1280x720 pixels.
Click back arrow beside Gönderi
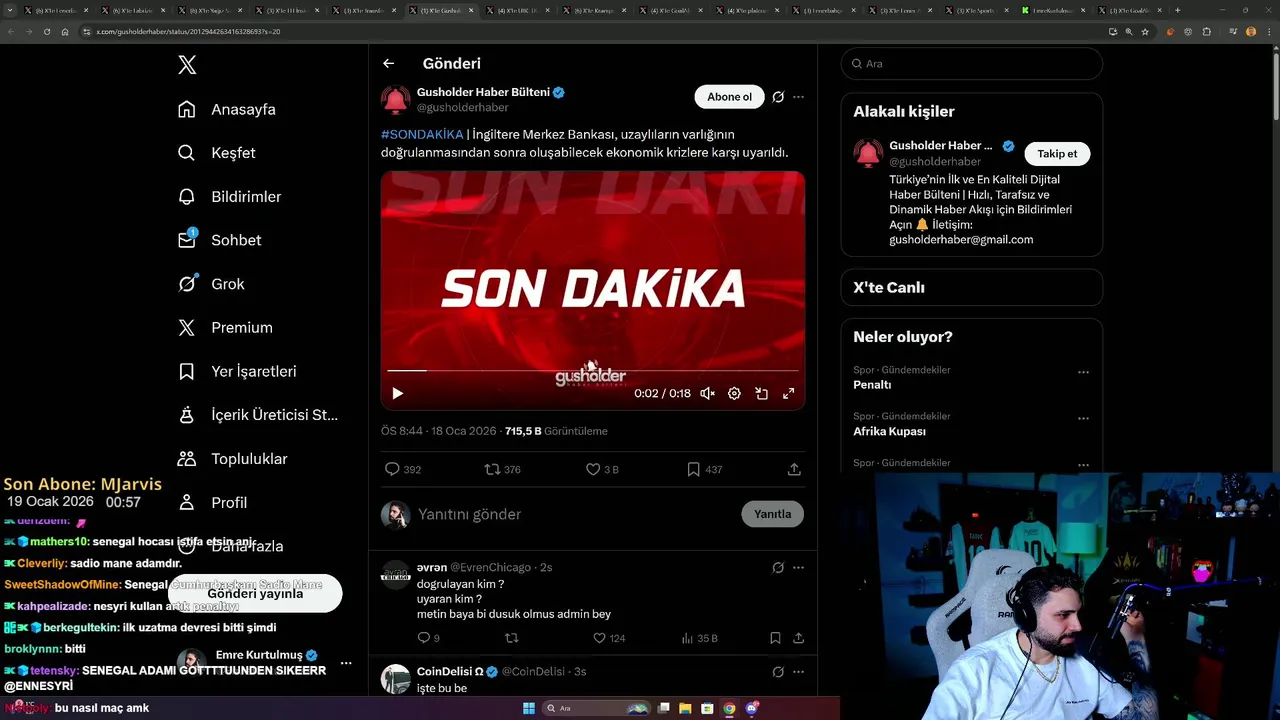click(389, 63)
